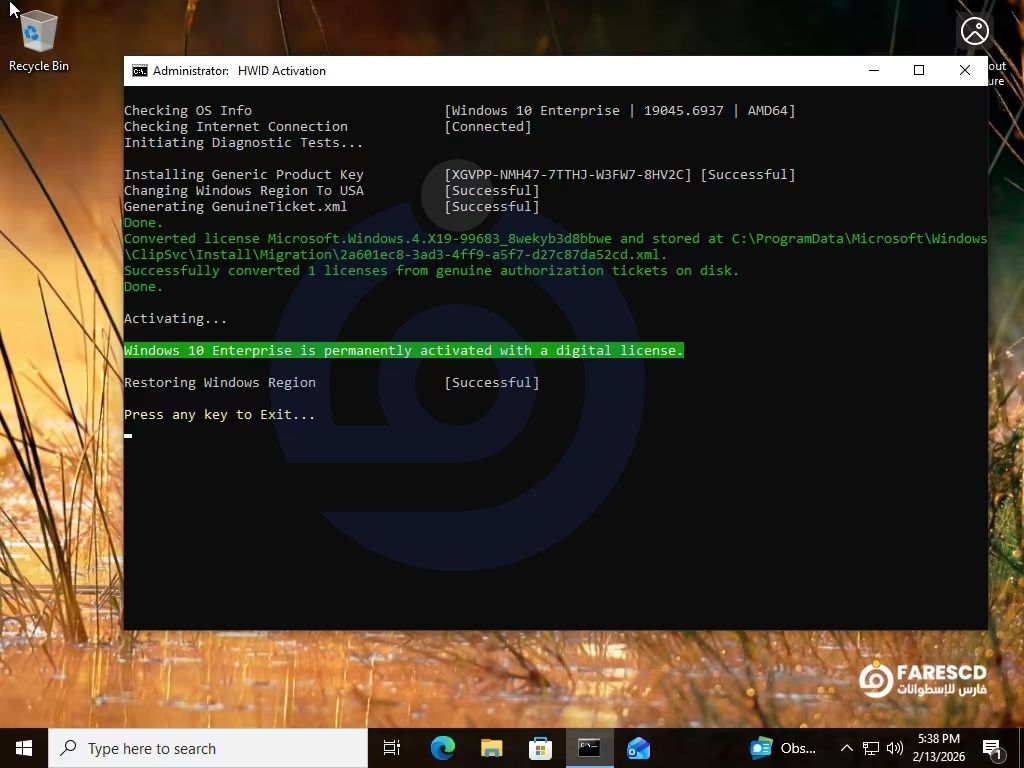Open the volume control speaker icon

894,748
